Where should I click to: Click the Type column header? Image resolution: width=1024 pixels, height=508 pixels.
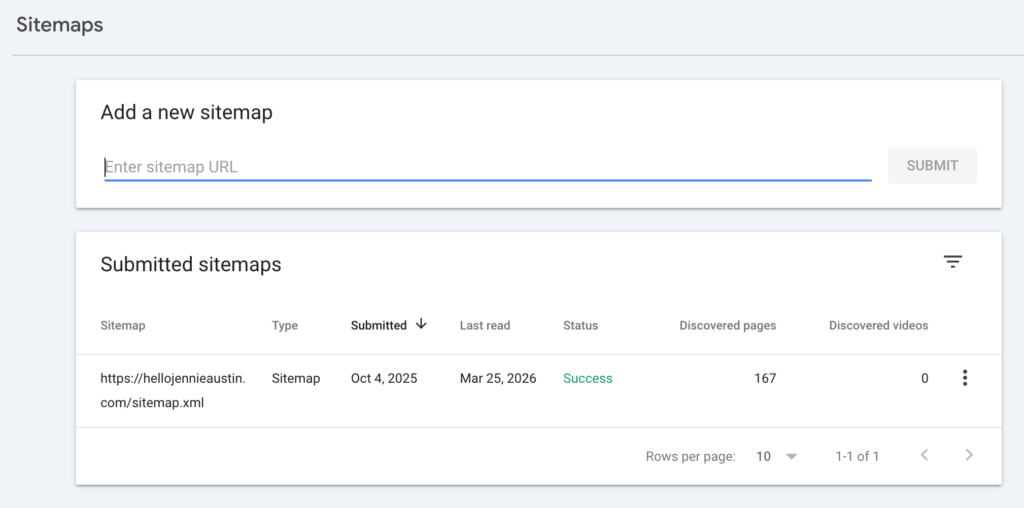pos(285,325)
